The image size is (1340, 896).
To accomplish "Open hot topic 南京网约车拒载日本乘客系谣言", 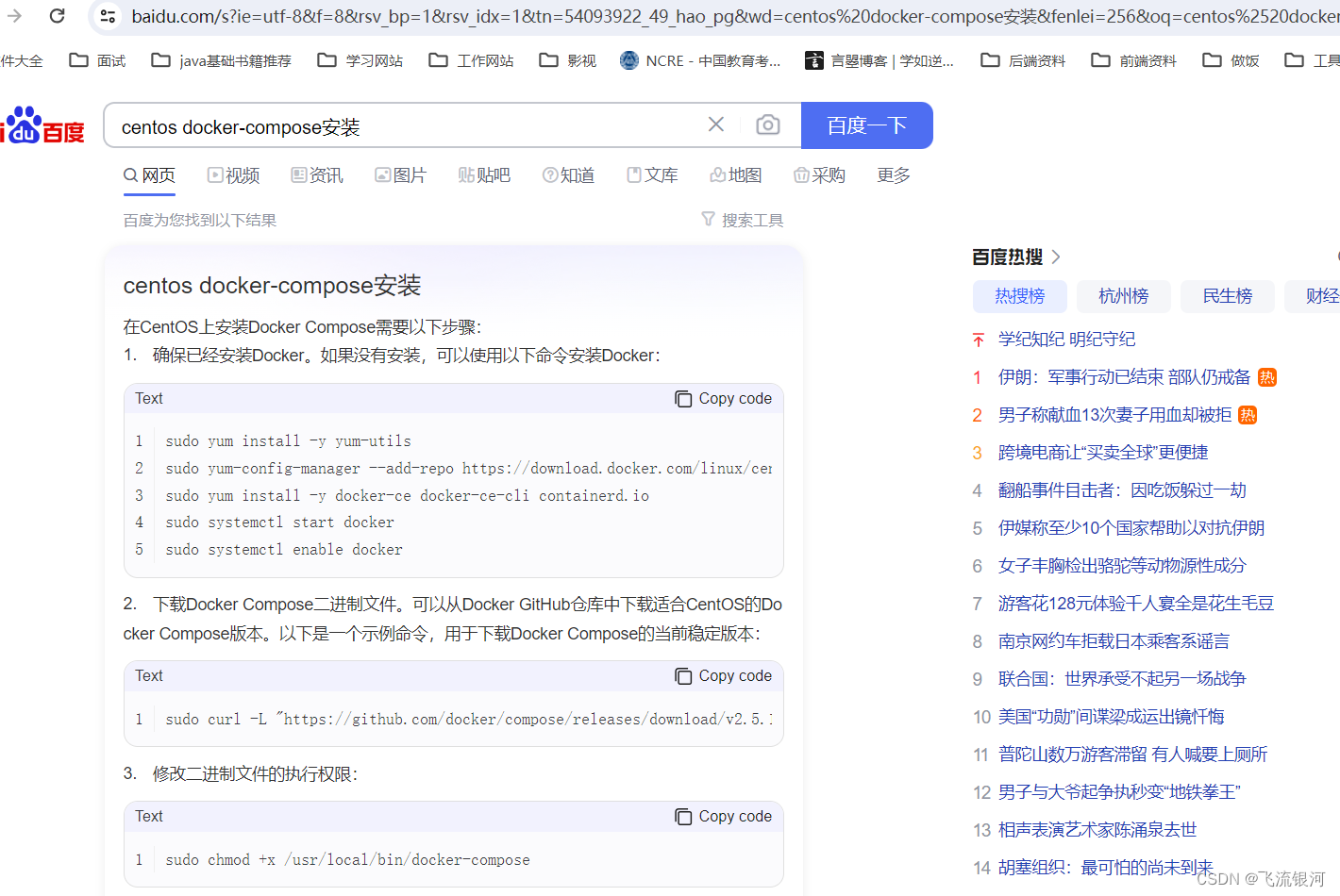I will pos(1114,641).
